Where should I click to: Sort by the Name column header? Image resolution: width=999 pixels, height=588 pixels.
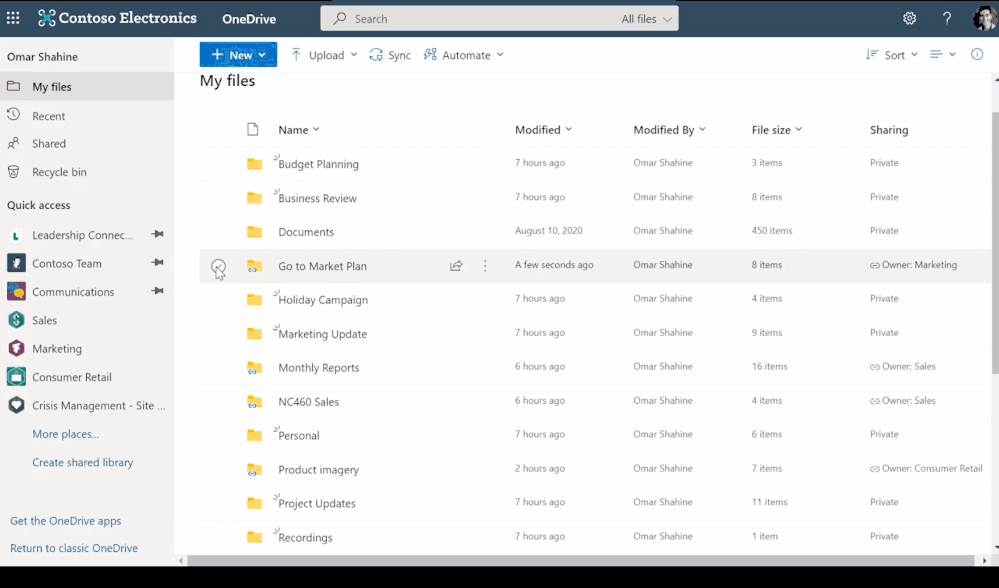pyautogui.click(x=299, y=130)
